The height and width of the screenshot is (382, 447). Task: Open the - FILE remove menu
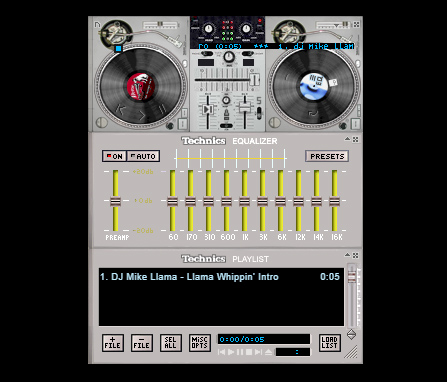[142, 343]
